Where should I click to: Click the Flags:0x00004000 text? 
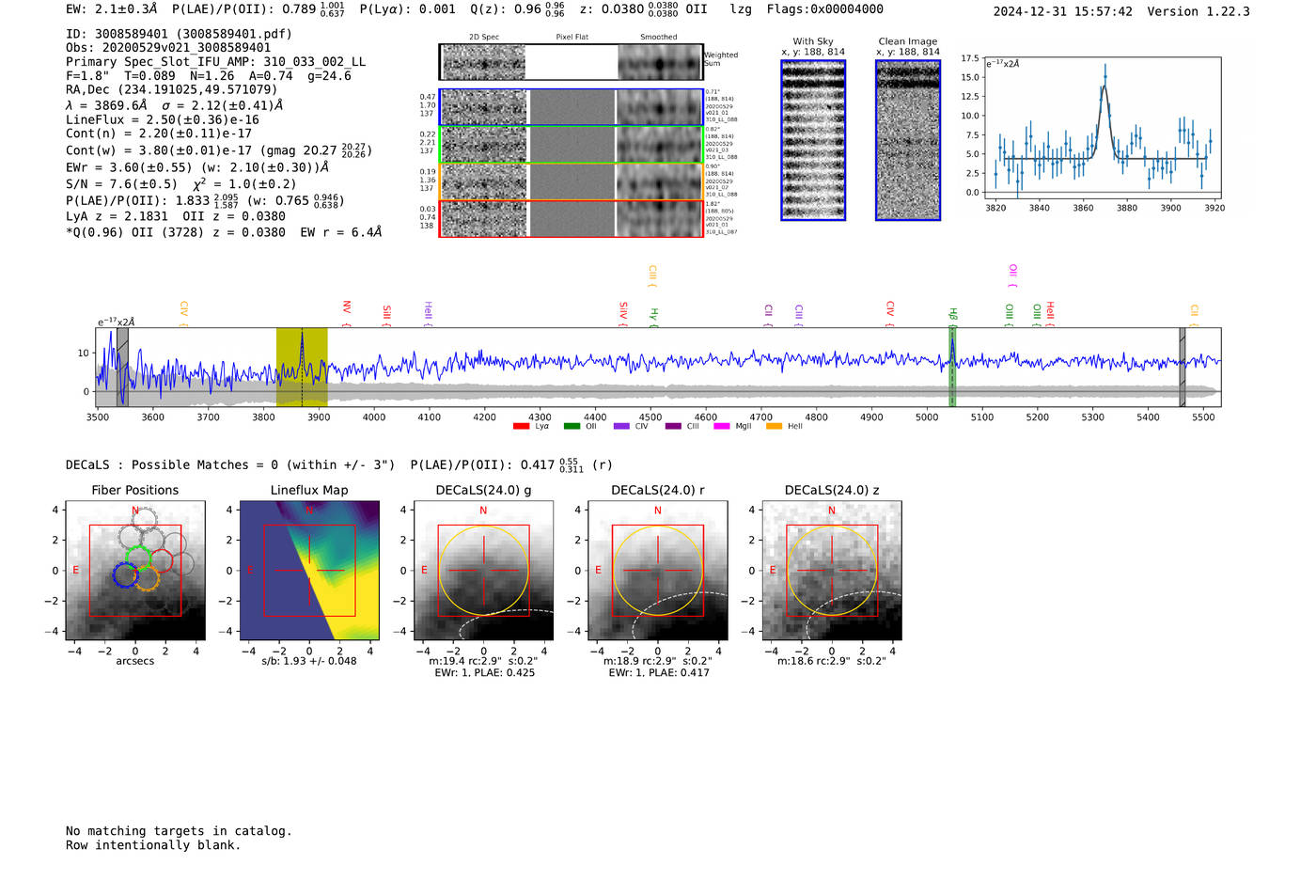(824, 9)
